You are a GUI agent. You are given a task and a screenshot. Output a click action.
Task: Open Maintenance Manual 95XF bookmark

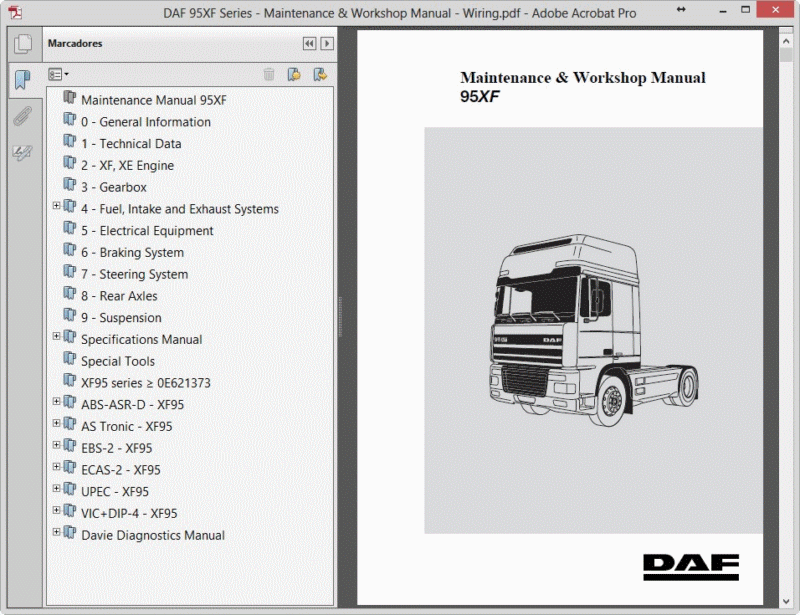pyautogui.click(x=154, y=100)
